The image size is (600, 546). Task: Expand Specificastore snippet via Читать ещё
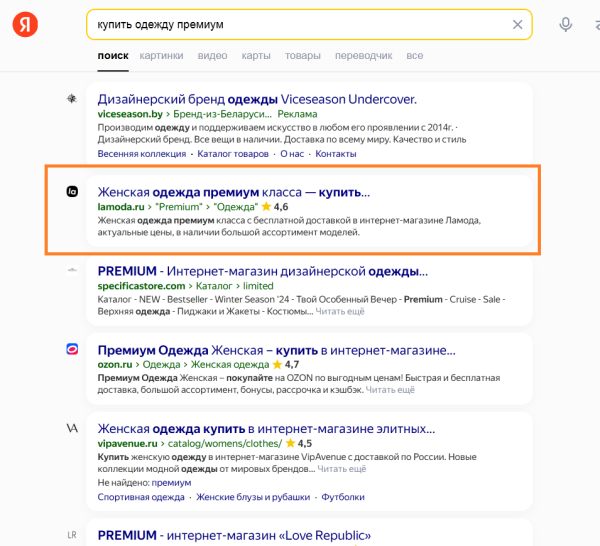(342, 311)
